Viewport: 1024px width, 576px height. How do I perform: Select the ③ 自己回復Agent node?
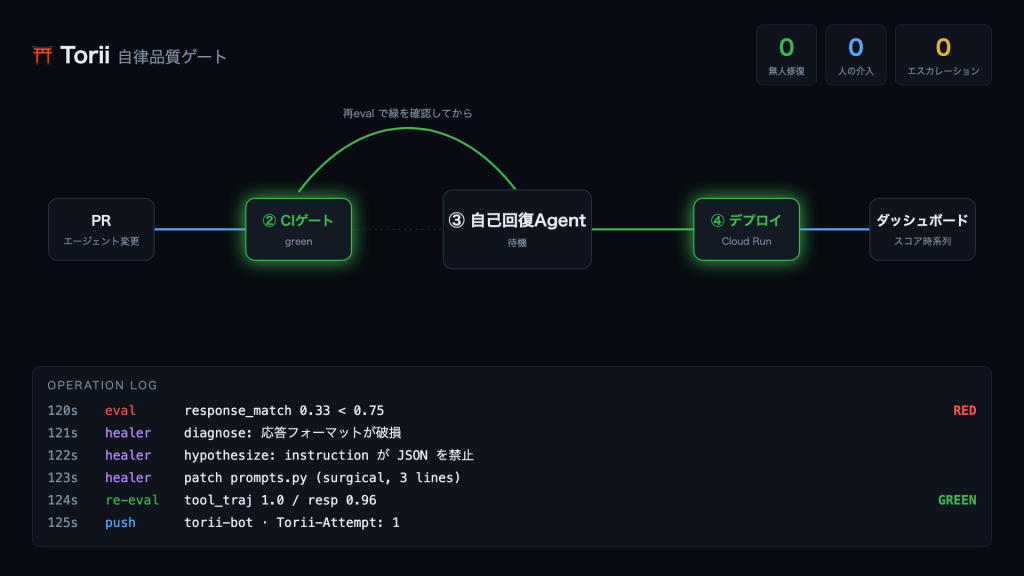click(517, 229)
